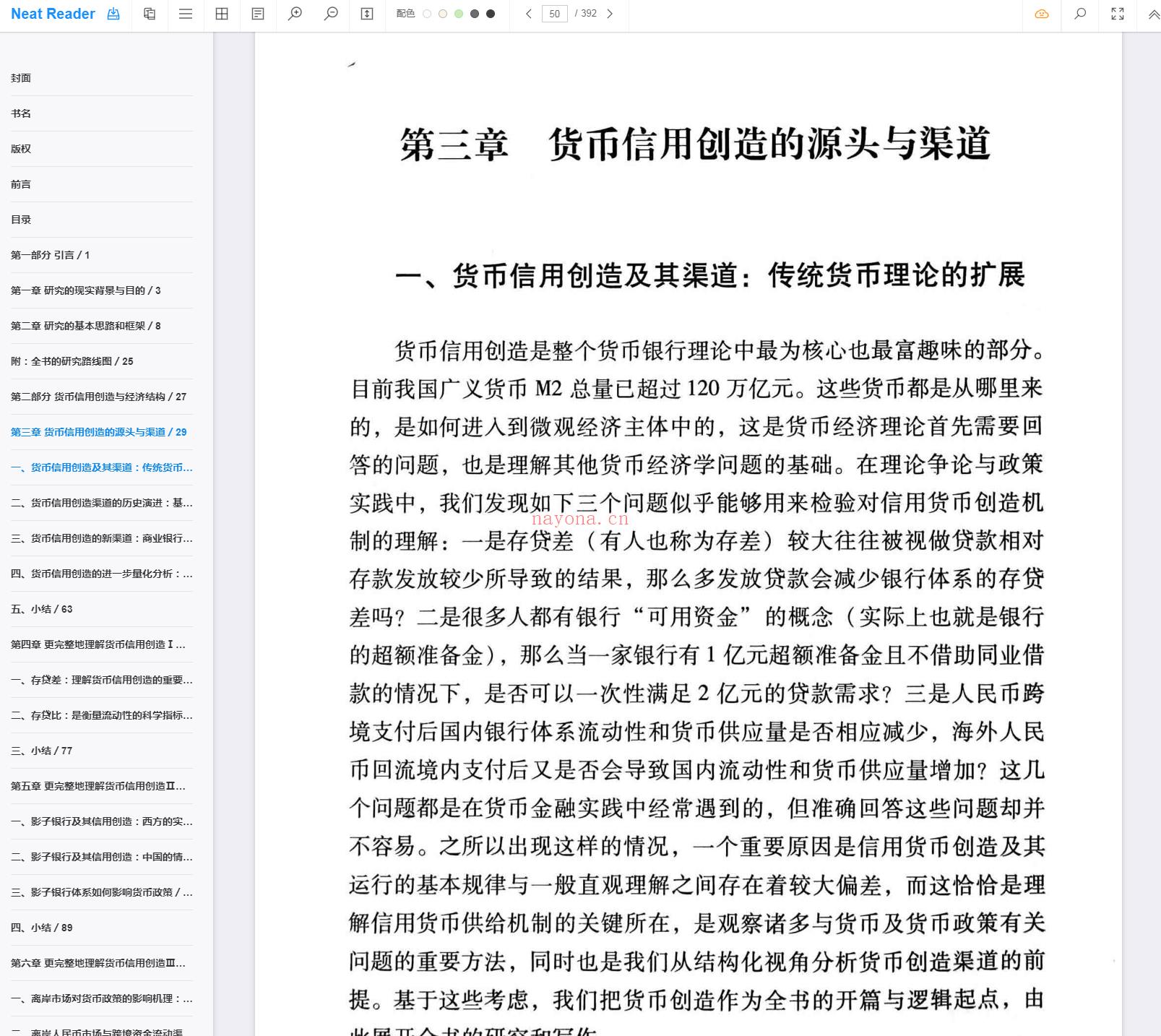Jump to 三、影子银行体系如何影响货币政策 entry
This screenshot has width=1161, height=1036.
[102, 892]
